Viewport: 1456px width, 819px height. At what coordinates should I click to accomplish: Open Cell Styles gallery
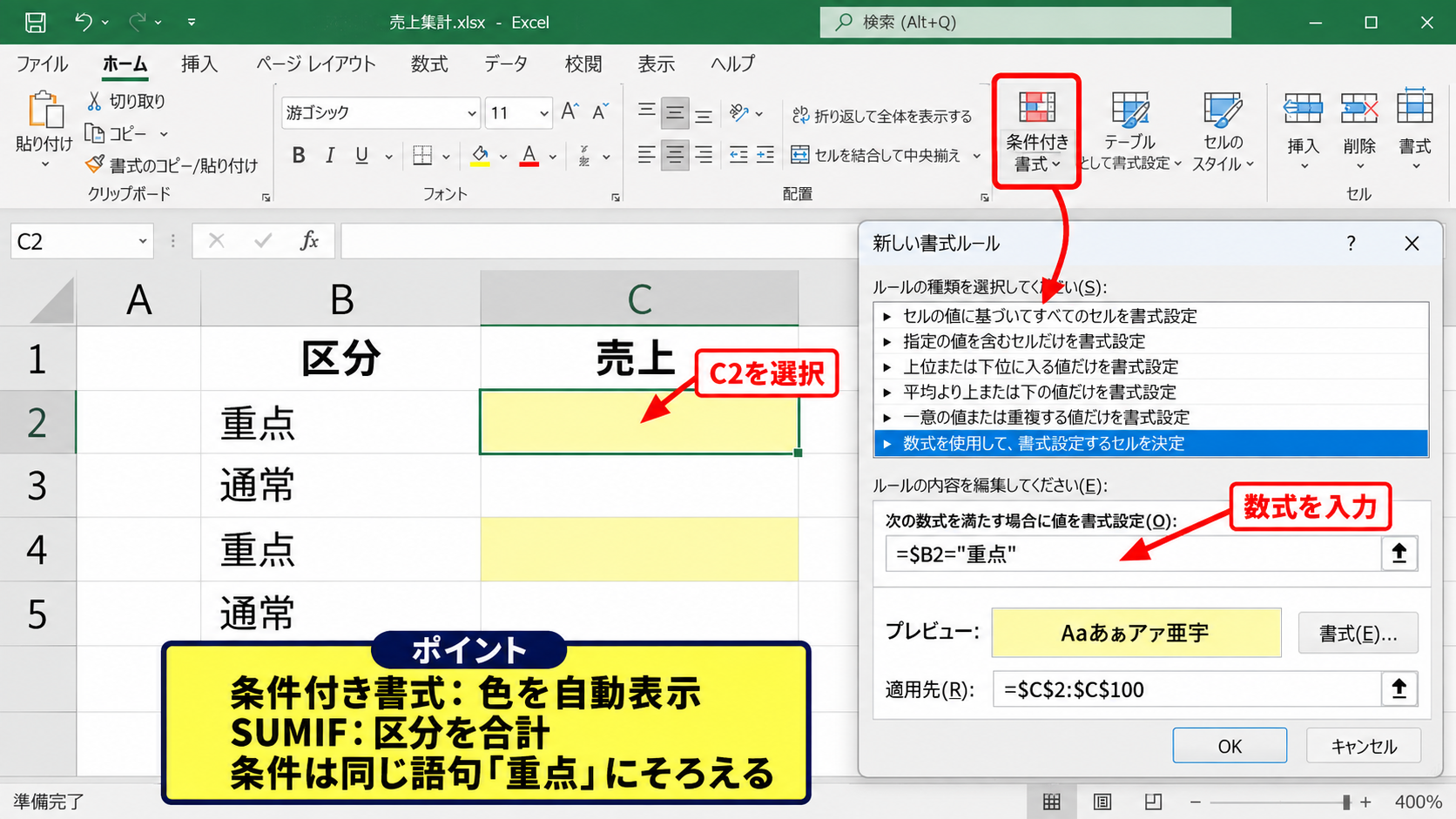click(1223, 131)
